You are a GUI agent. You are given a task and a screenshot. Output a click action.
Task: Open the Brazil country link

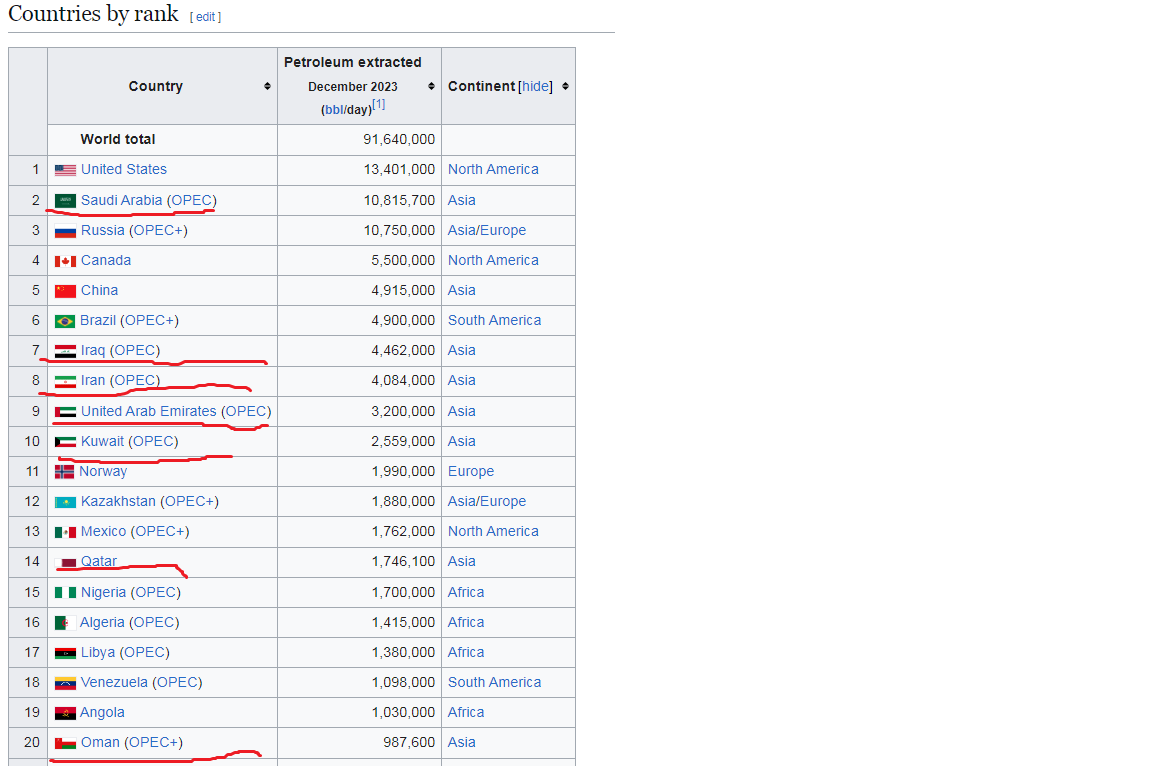[x=98, y=321]
